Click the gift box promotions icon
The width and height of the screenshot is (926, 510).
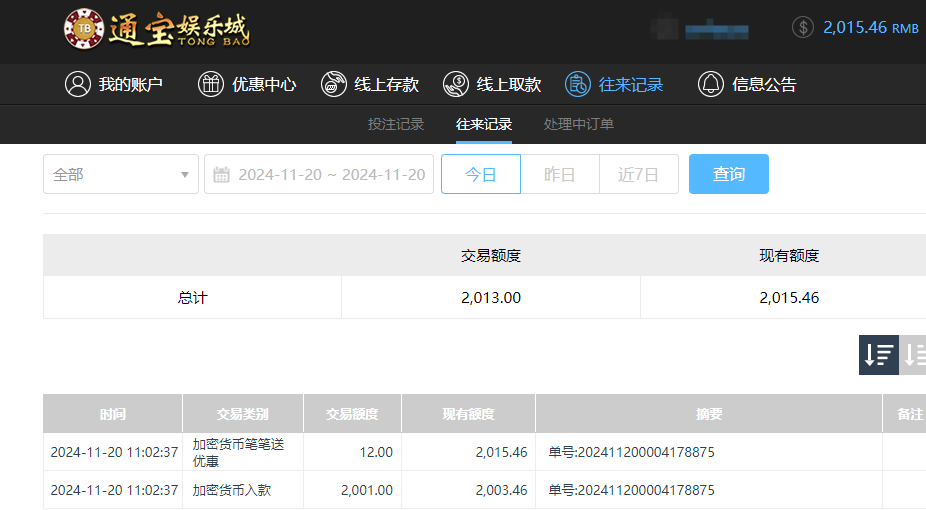click(210, 85)
